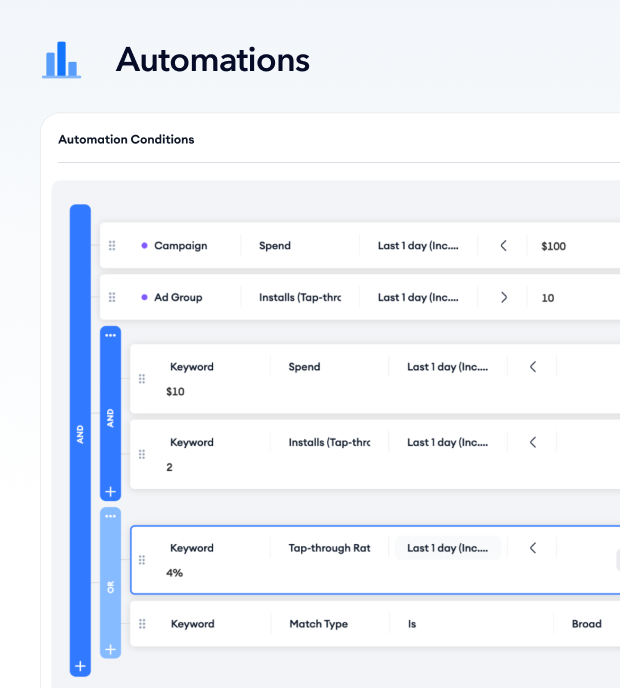Change less-than operator in Campaign row
The height and width of the screenshot is (688, 620).
tap(503, 245)
